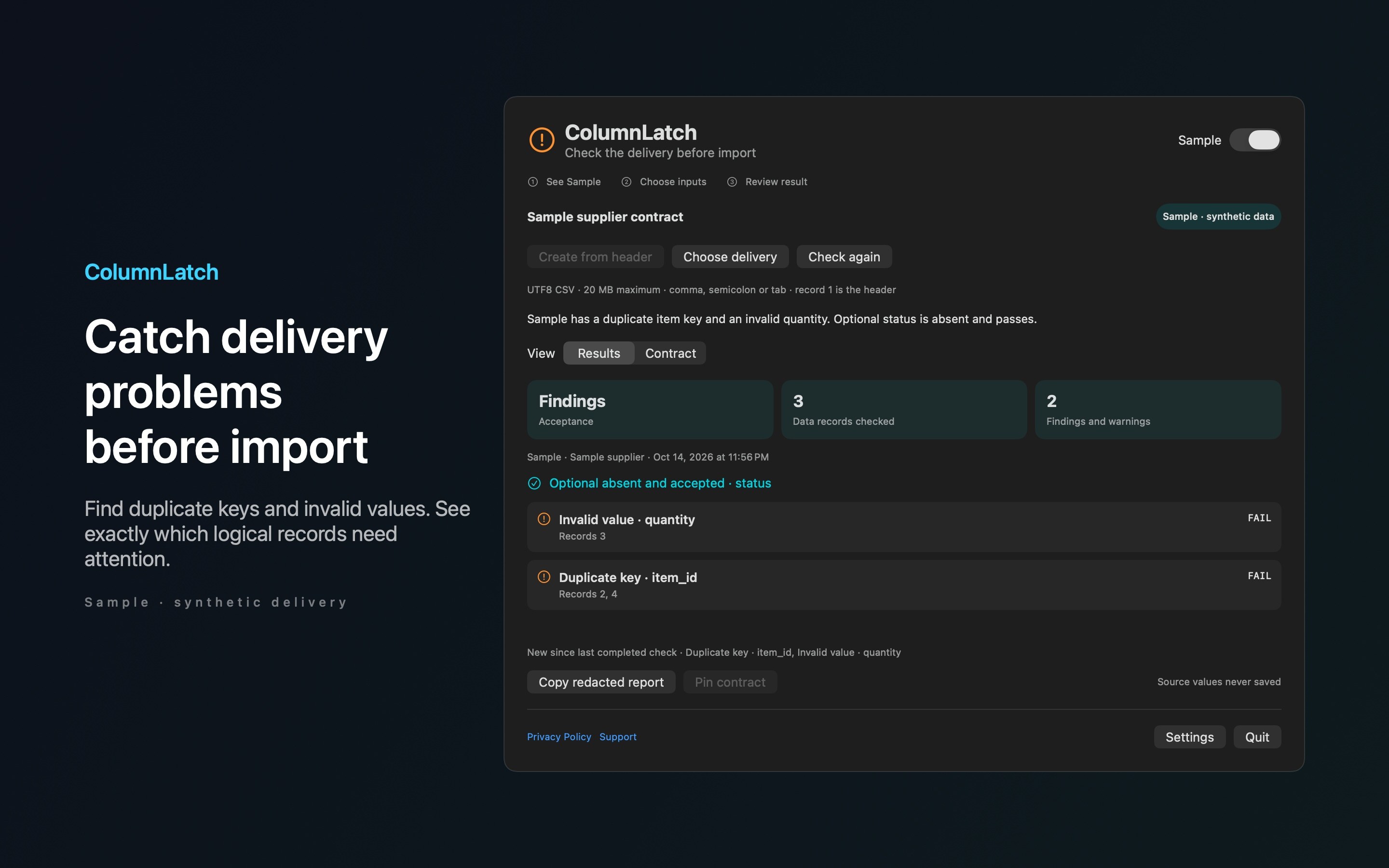Click the New since last completed check line
Screen dimensions: 1389x868
[714, 653]
